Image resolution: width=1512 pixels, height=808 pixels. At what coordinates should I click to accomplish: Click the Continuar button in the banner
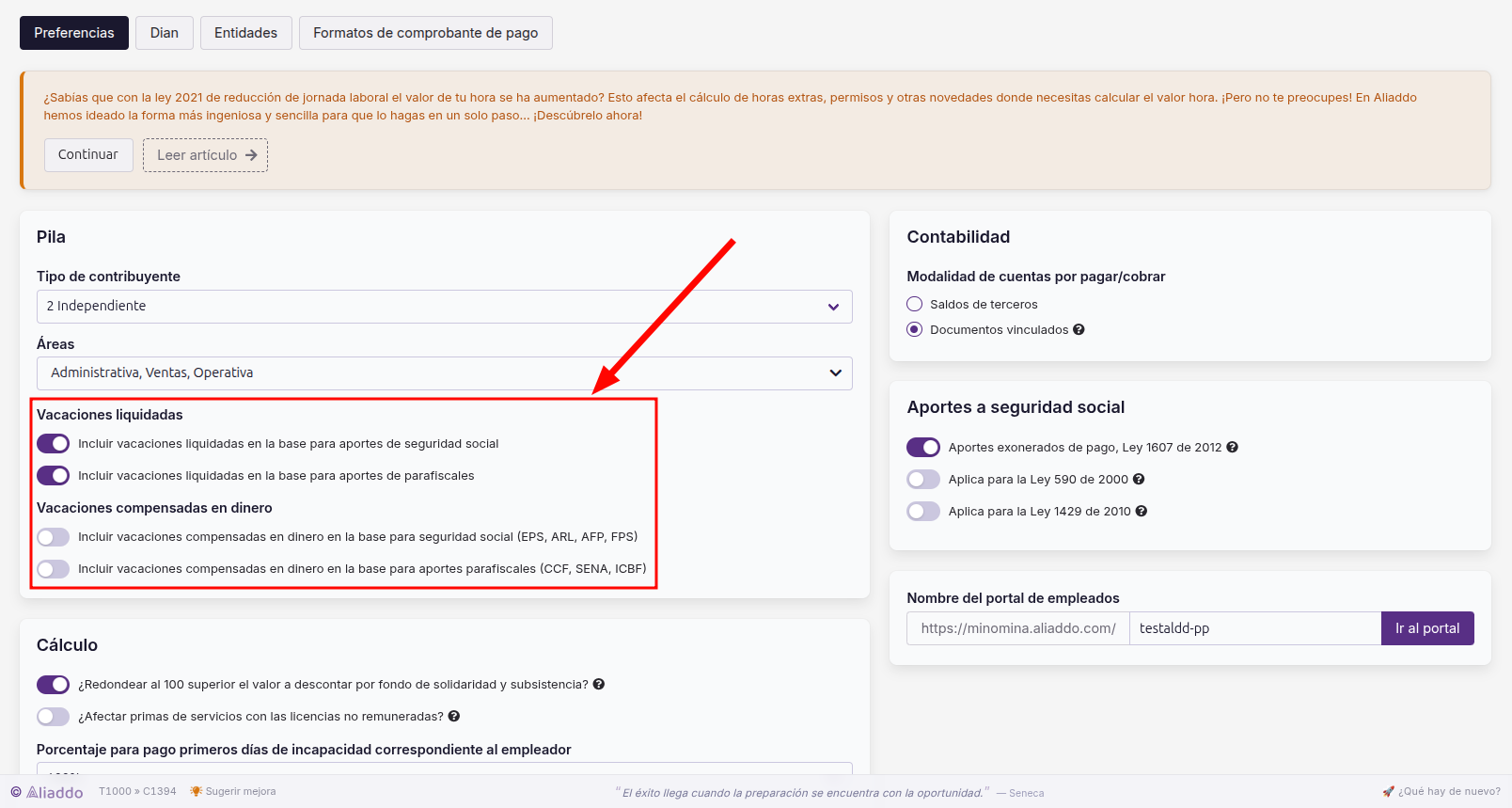88,155
